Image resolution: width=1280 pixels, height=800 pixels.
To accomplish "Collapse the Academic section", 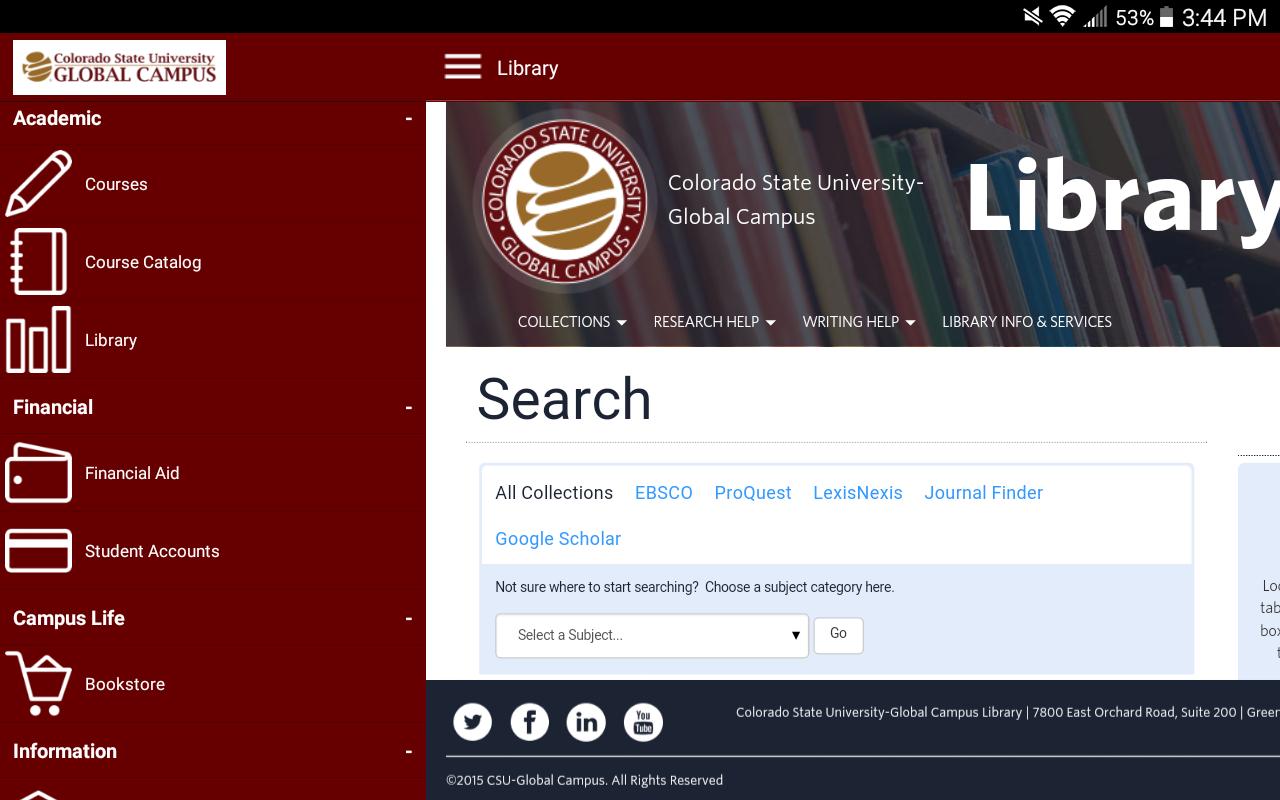I will (408, 119).
